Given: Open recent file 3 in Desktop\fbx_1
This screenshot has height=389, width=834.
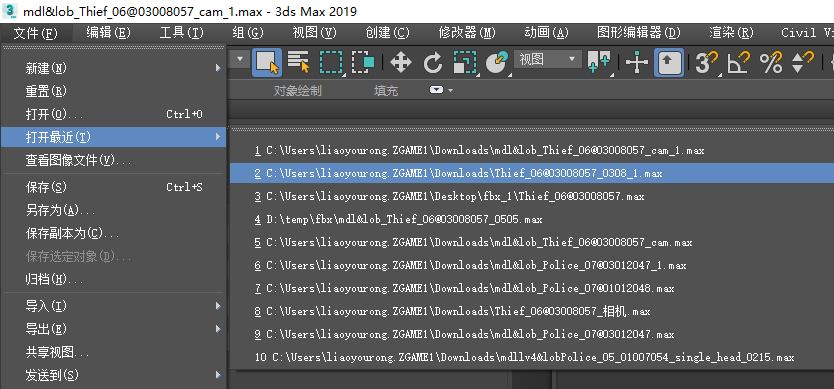Looking at the screenshot, I should pyautogui.click(x=532, y=196).
